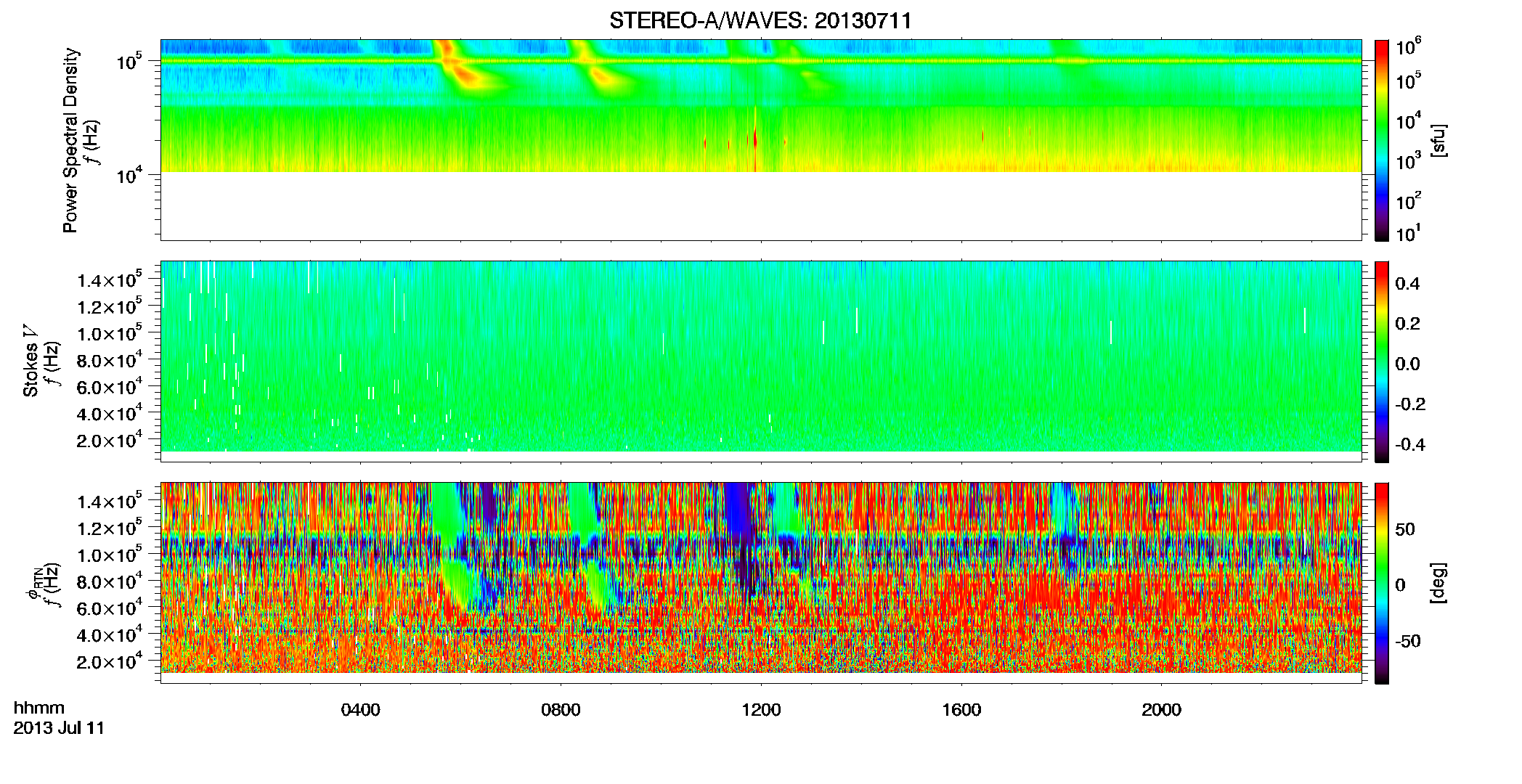This screenshot has height=784, width=1522.
Task: Click the 1600 time tick label
Action: (961, 709)
